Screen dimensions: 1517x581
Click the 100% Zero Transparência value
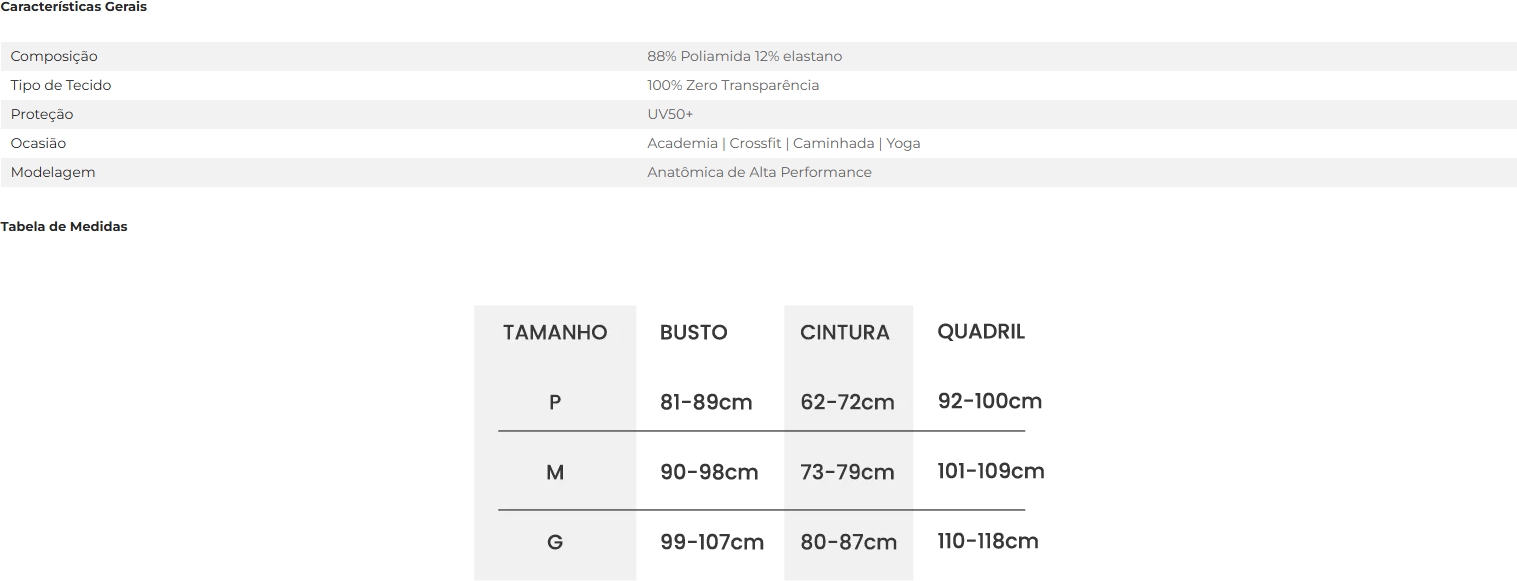(733, 86)
